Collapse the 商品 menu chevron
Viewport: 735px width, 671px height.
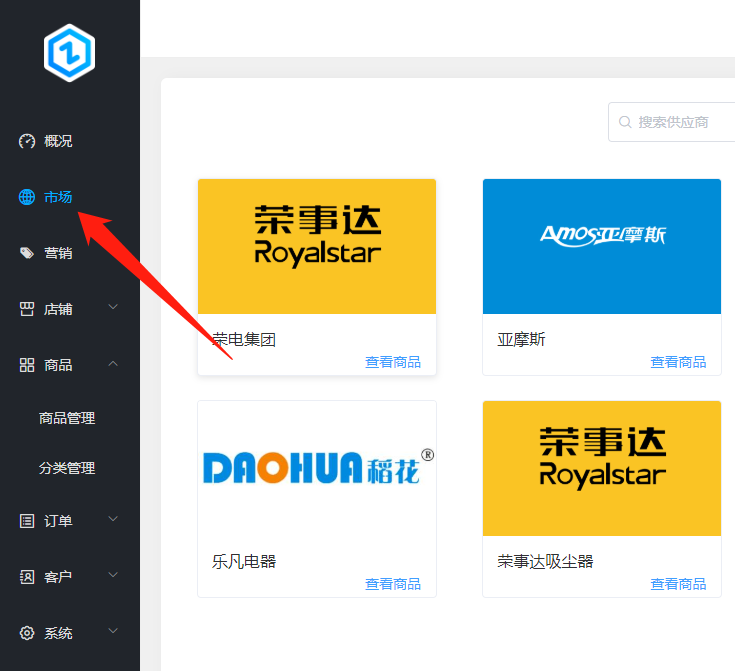click(x=113, y=363)
